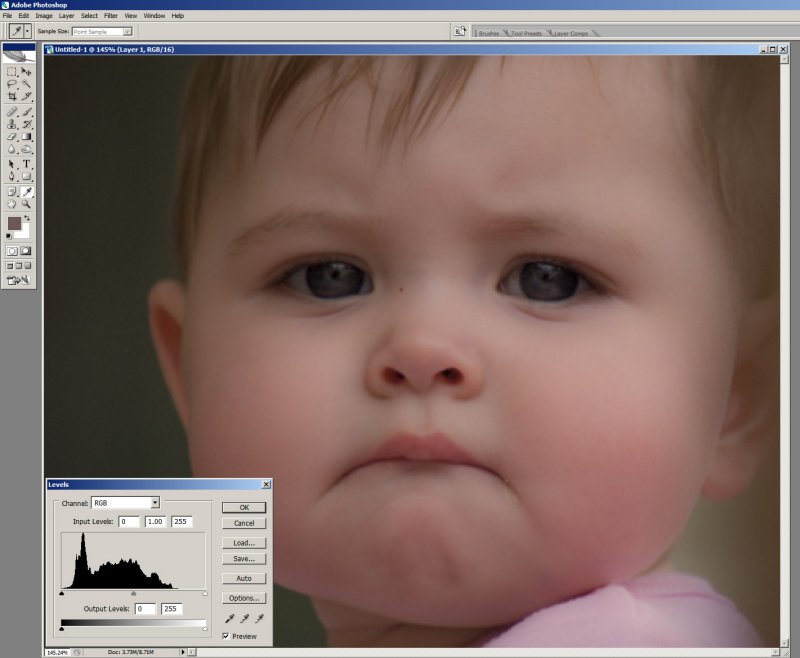The height and width of the screenshot is (658, 800).
Task: Select the Brush tool
Action: coord(26,112)
